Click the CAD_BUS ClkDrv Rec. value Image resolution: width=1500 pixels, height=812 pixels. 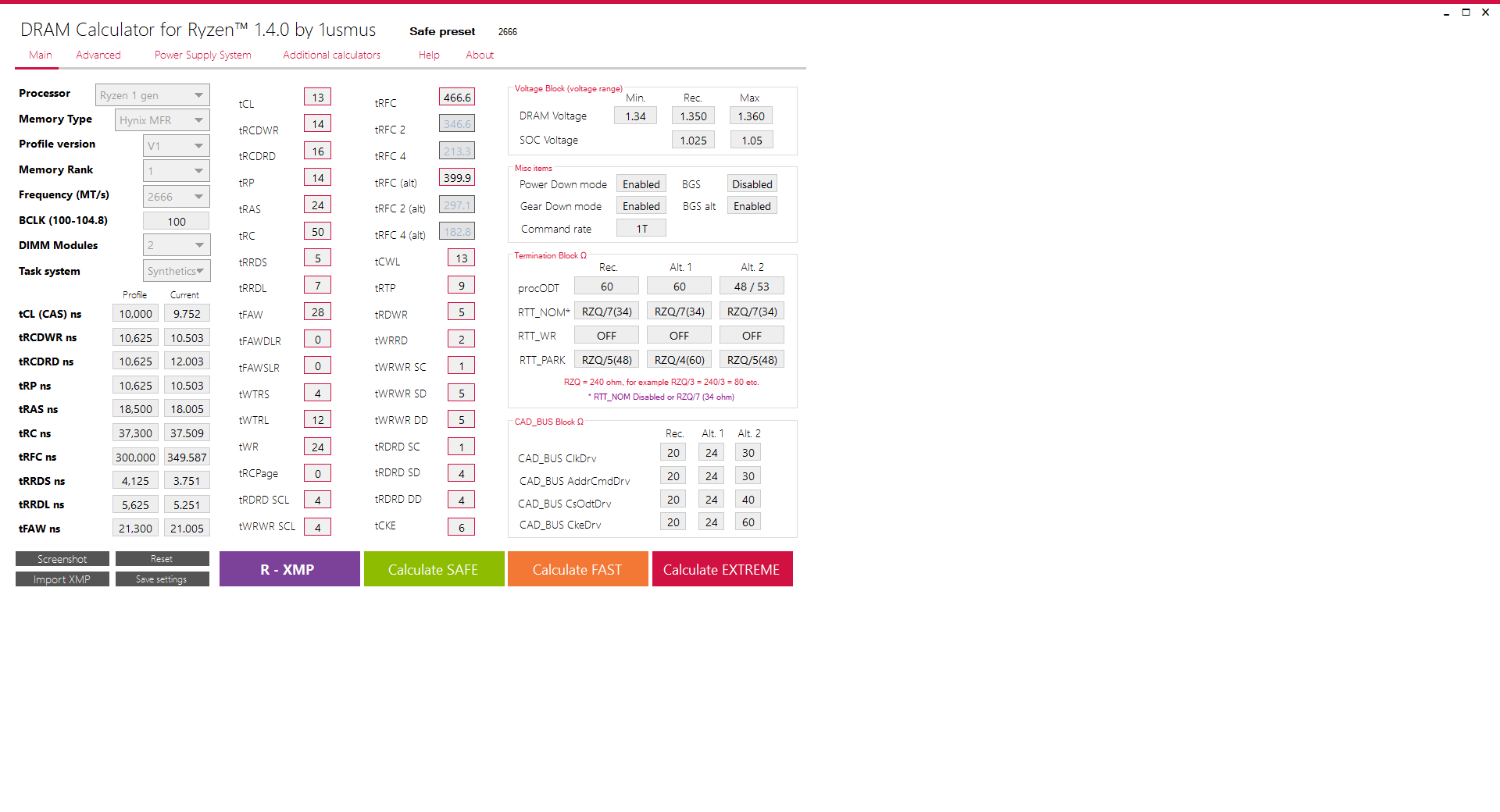pyautogui.click(x=673, y=453)
